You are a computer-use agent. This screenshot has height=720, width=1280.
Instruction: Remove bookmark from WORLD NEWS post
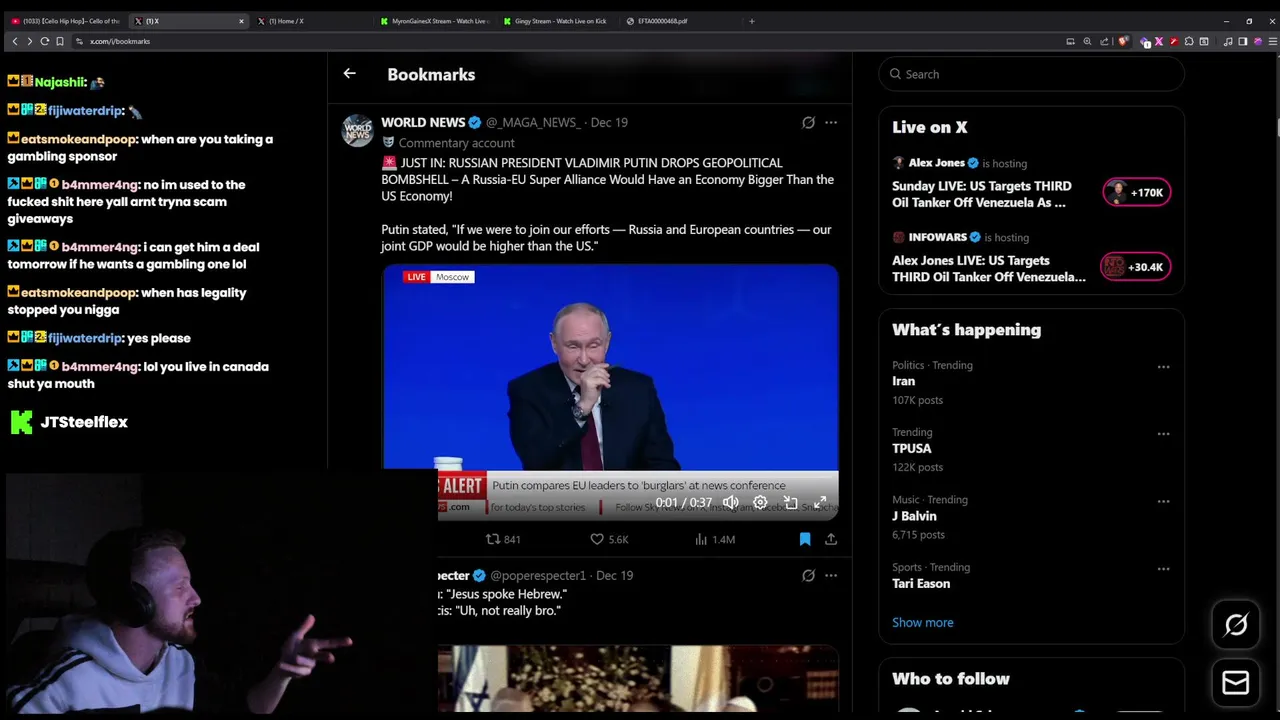click(x=804, y=539)
